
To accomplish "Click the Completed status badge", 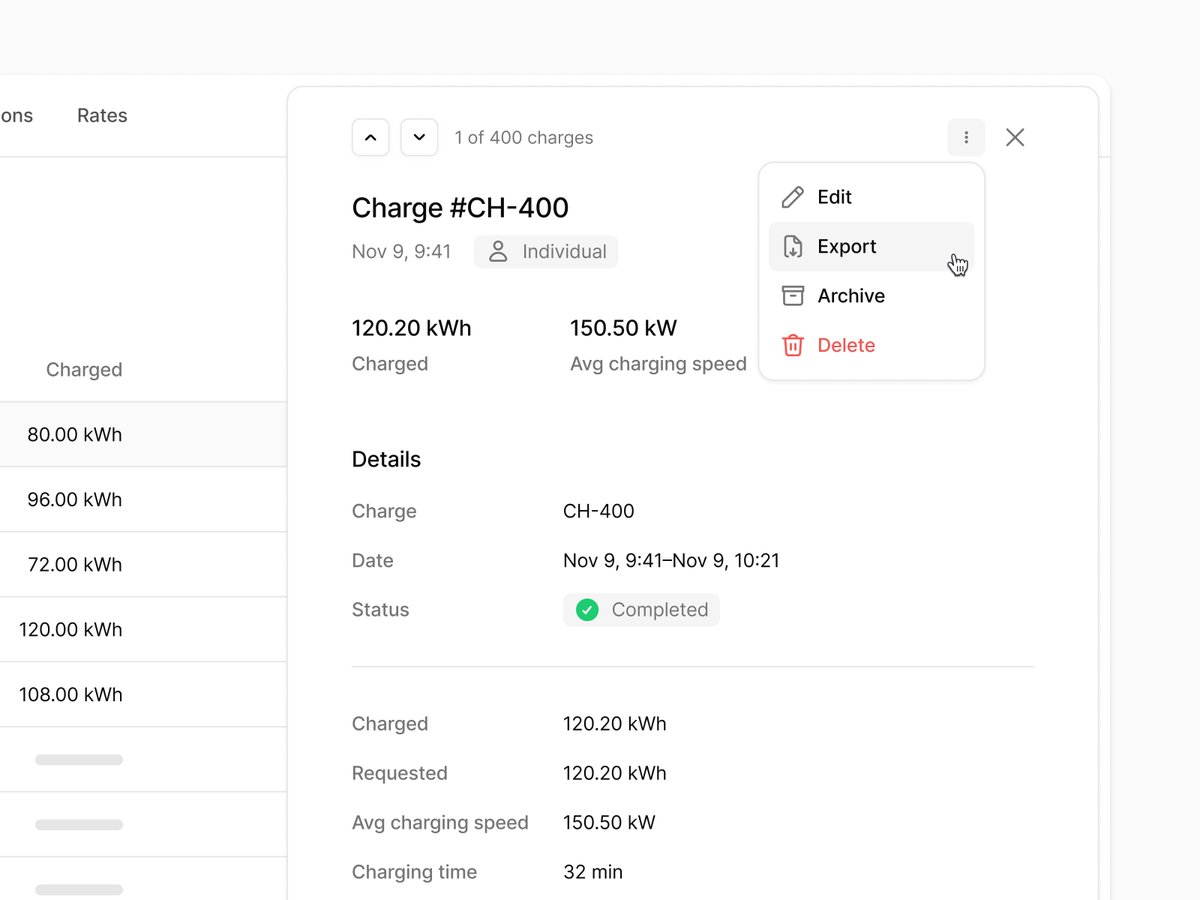I will point(641,610).
